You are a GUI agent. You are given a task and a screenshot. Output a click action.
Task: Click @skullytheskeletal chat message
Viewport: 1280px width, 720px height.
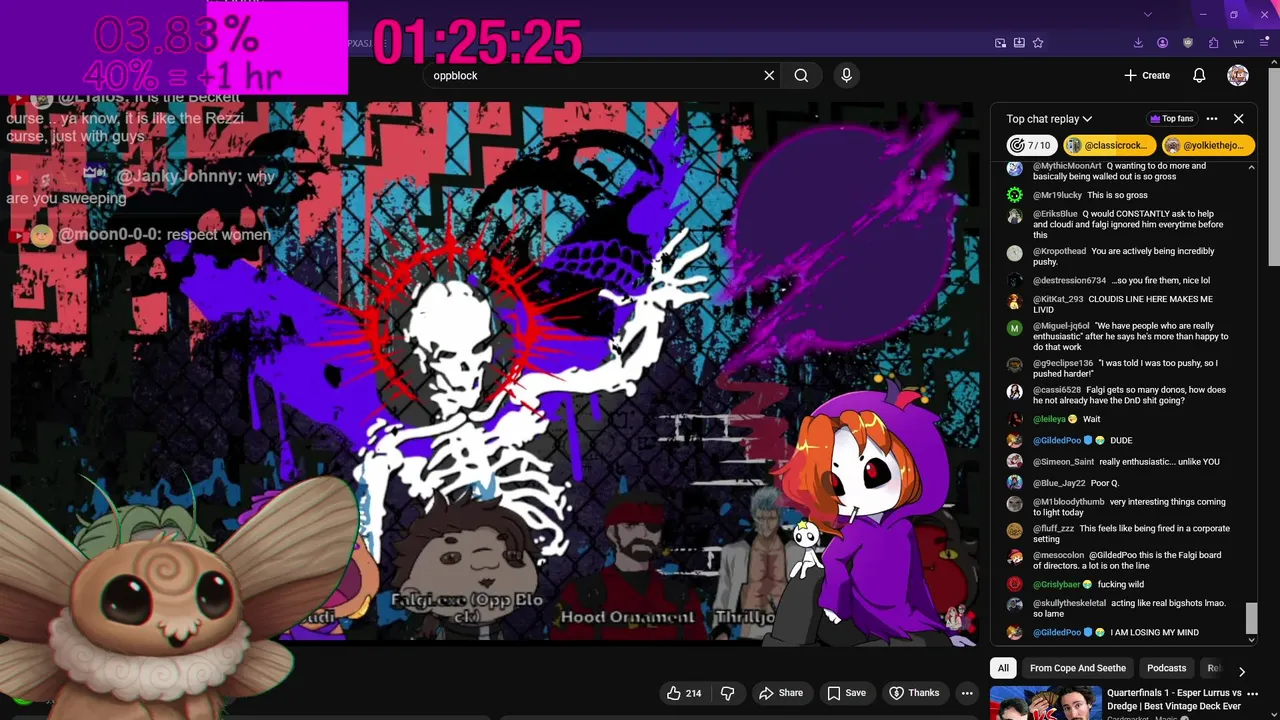[x=1129, y=608]
